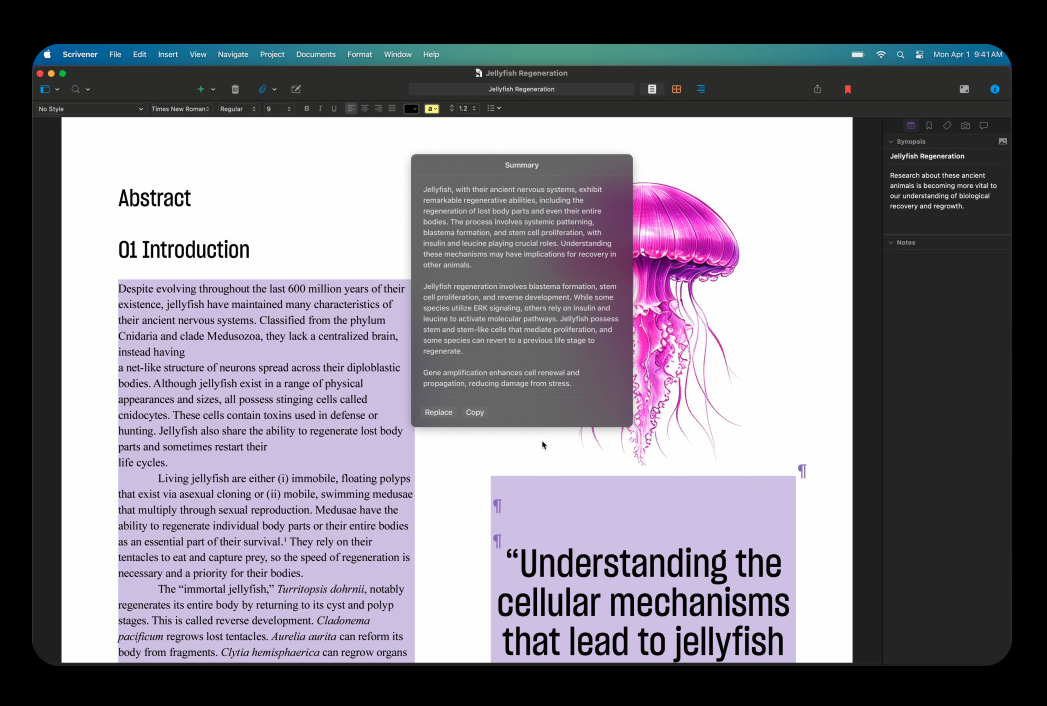The width and height of the screenshot is (1047, 706).
Task: Open the Help menu
Action: [431, 55]
